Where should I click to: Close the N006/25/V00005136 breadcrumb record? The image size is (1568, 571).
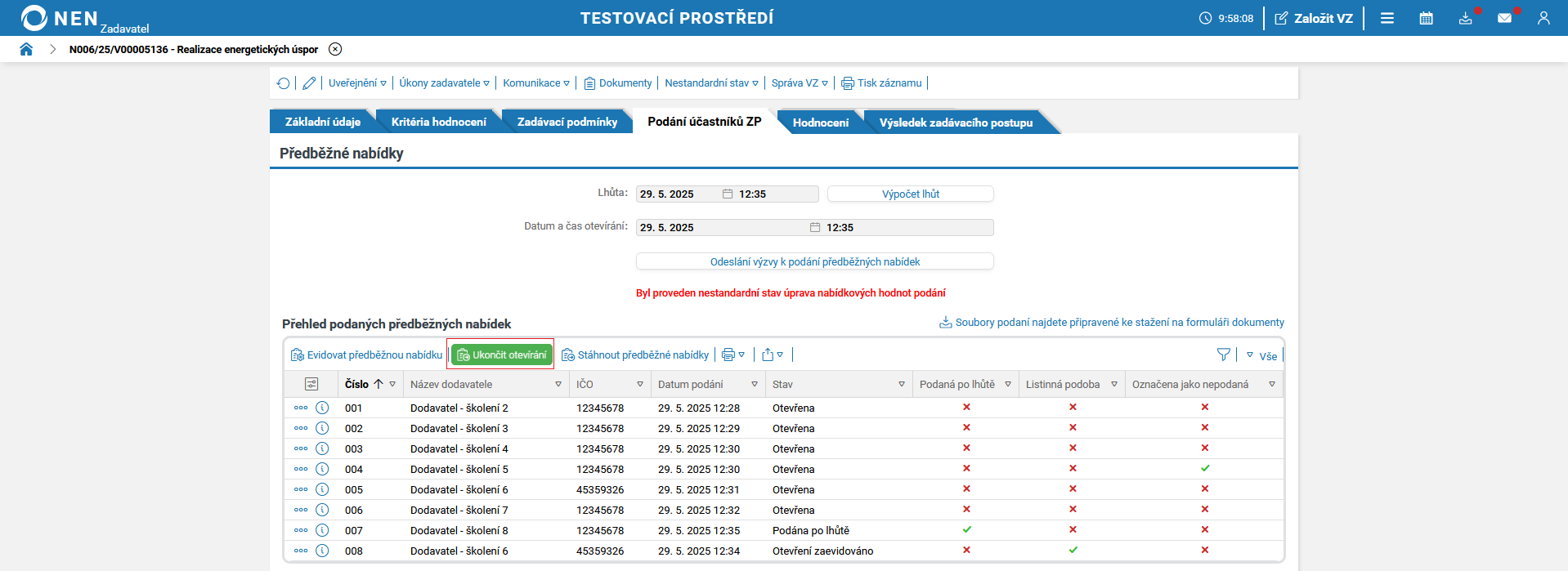(335, 49)
